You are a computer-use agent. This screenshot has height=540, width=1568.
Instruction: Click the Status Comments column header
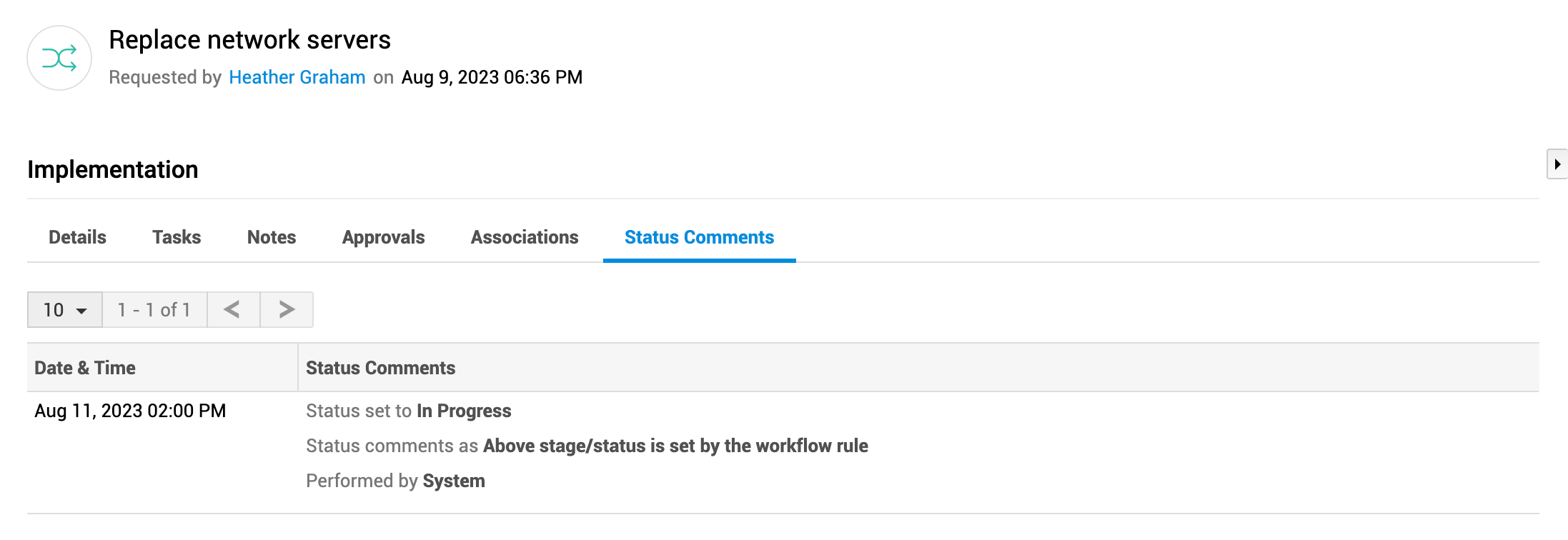point(380,368)
